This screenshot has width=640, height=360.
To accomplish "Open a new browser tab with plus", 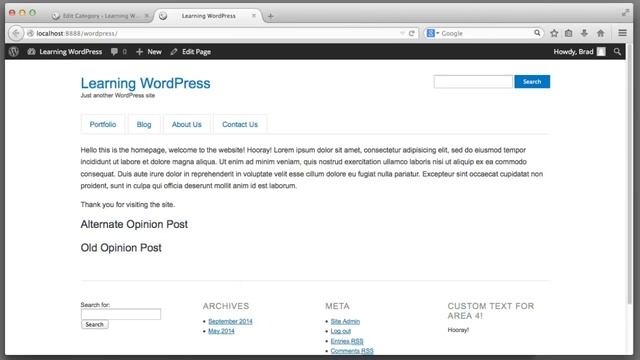I will pos(270,16).
